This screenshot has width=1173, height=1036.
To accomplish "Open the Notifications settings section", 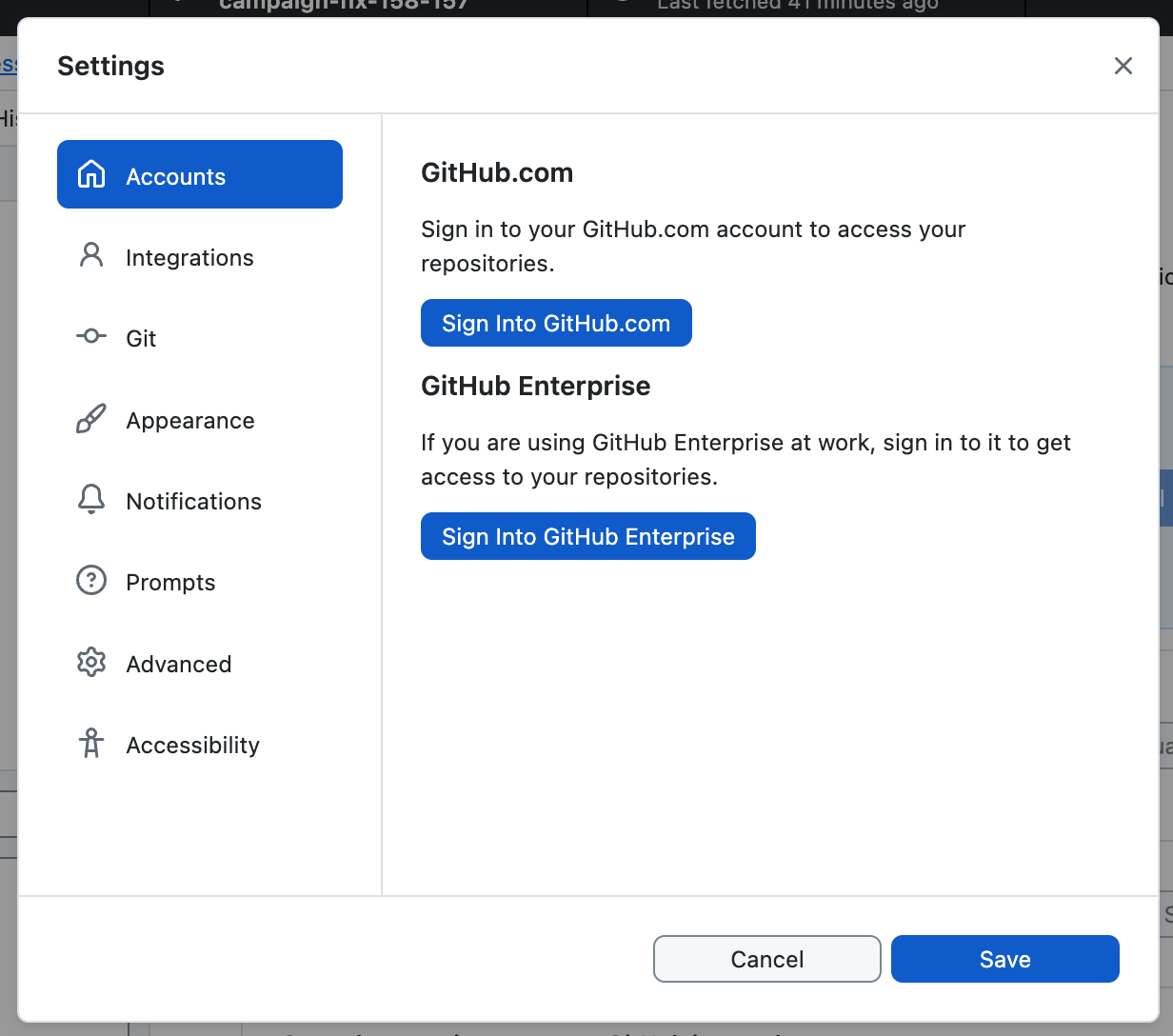I will click(193, 501).
